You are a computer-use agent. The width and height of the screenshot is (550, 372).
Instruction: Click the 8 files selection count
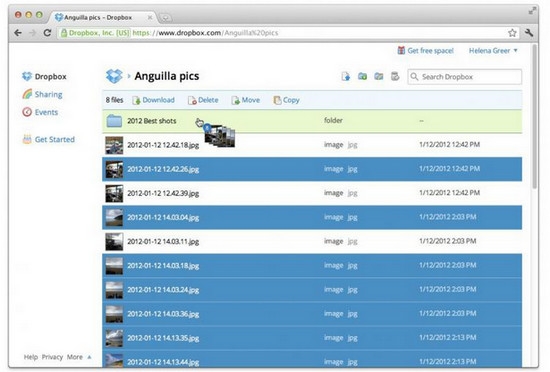point(115,100)
